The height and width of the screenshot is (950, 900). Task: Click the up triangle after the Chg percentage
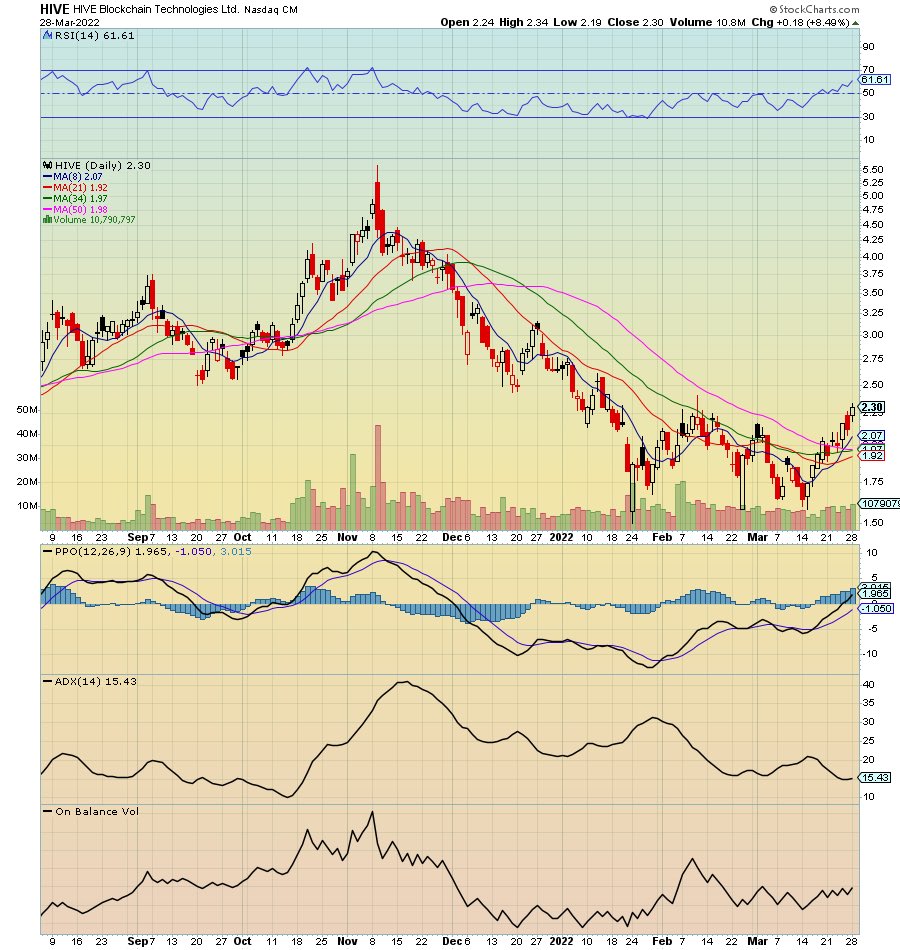point(855,23)
